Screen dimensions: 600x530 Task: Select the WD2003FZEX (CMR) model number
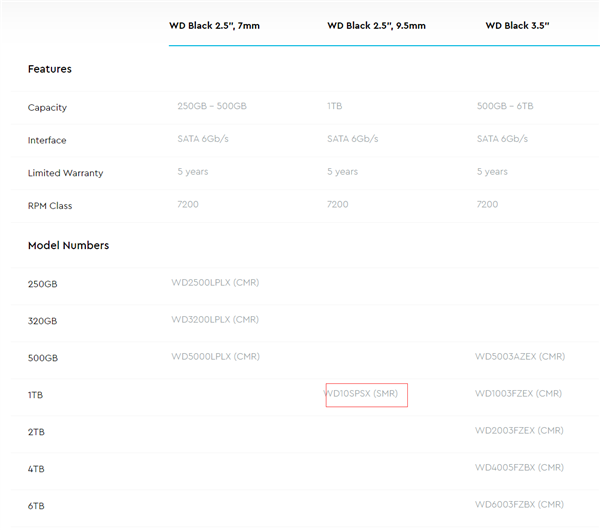(x=520, y=431)
